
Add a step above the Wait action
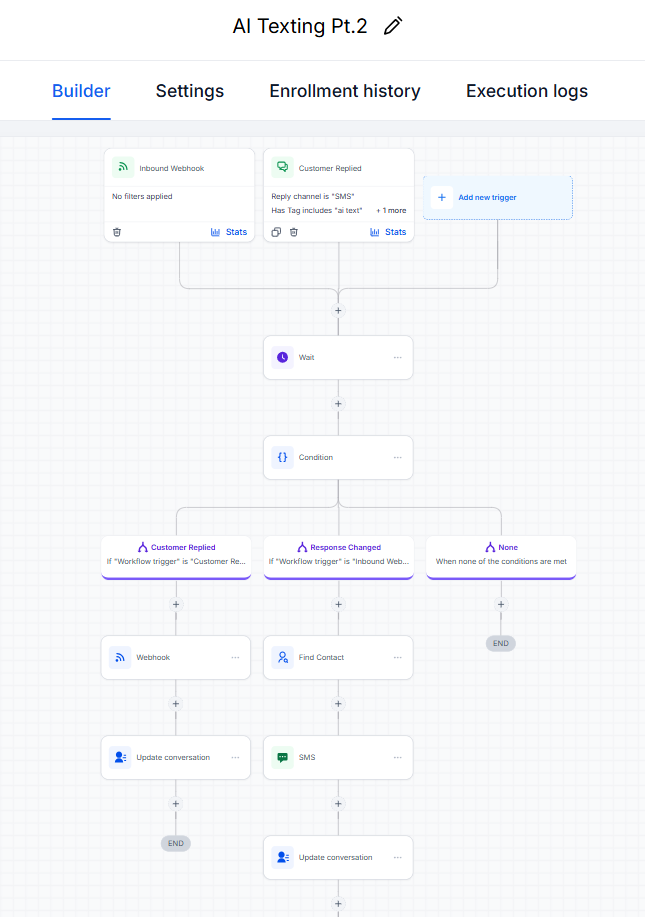(338, 311)
